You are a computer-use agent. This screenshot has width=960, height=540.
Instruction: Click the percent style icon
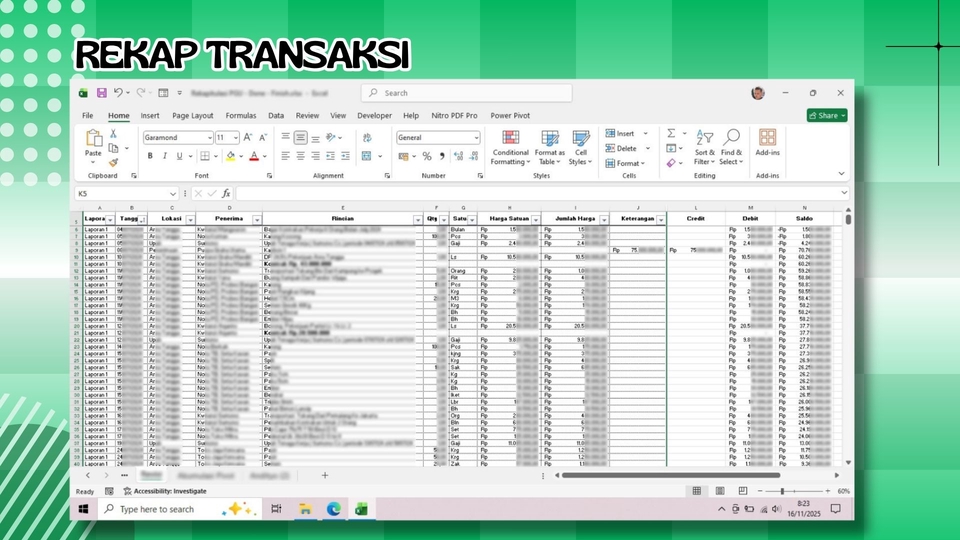427,156
